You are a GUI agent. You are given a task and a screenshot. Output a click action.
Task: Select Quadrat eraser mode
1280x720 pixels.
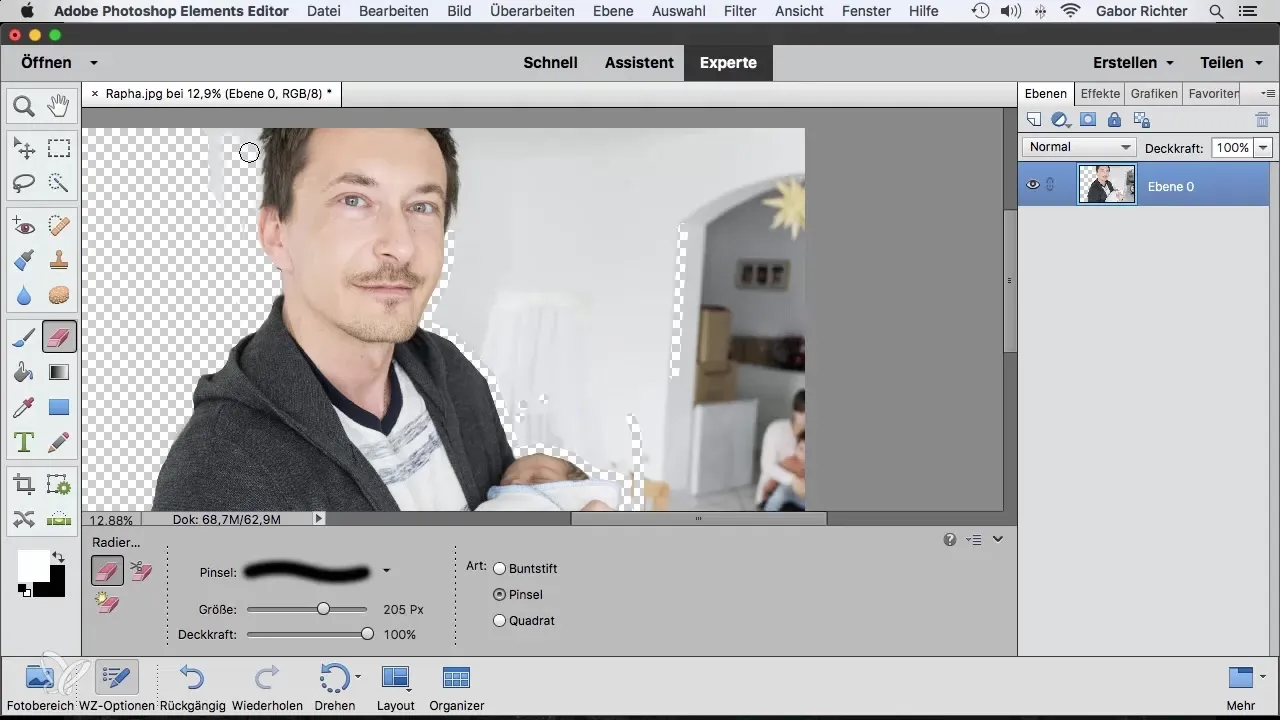(x=500, y=621)
